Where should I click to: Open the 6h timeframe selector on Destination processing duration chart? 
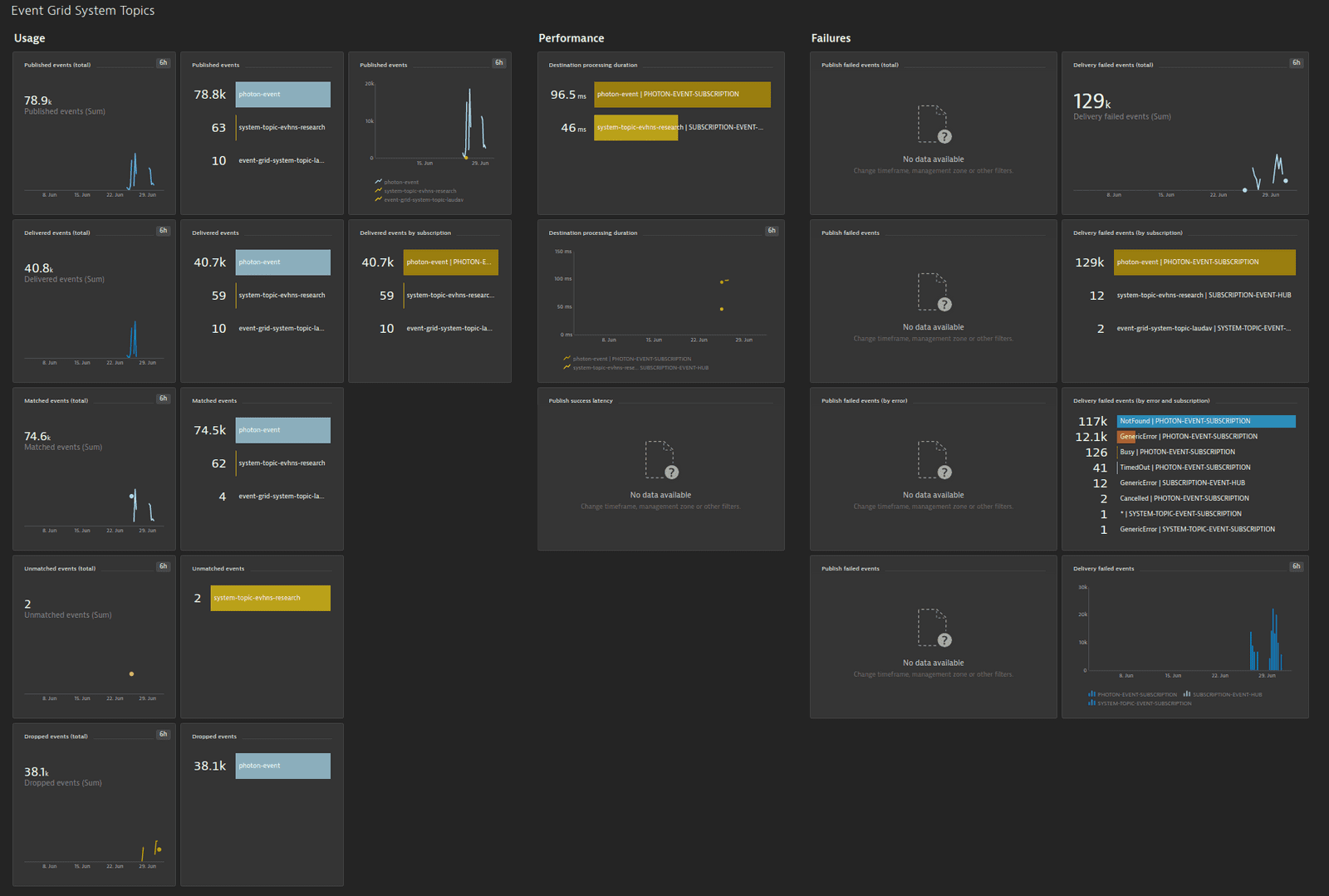772,230
